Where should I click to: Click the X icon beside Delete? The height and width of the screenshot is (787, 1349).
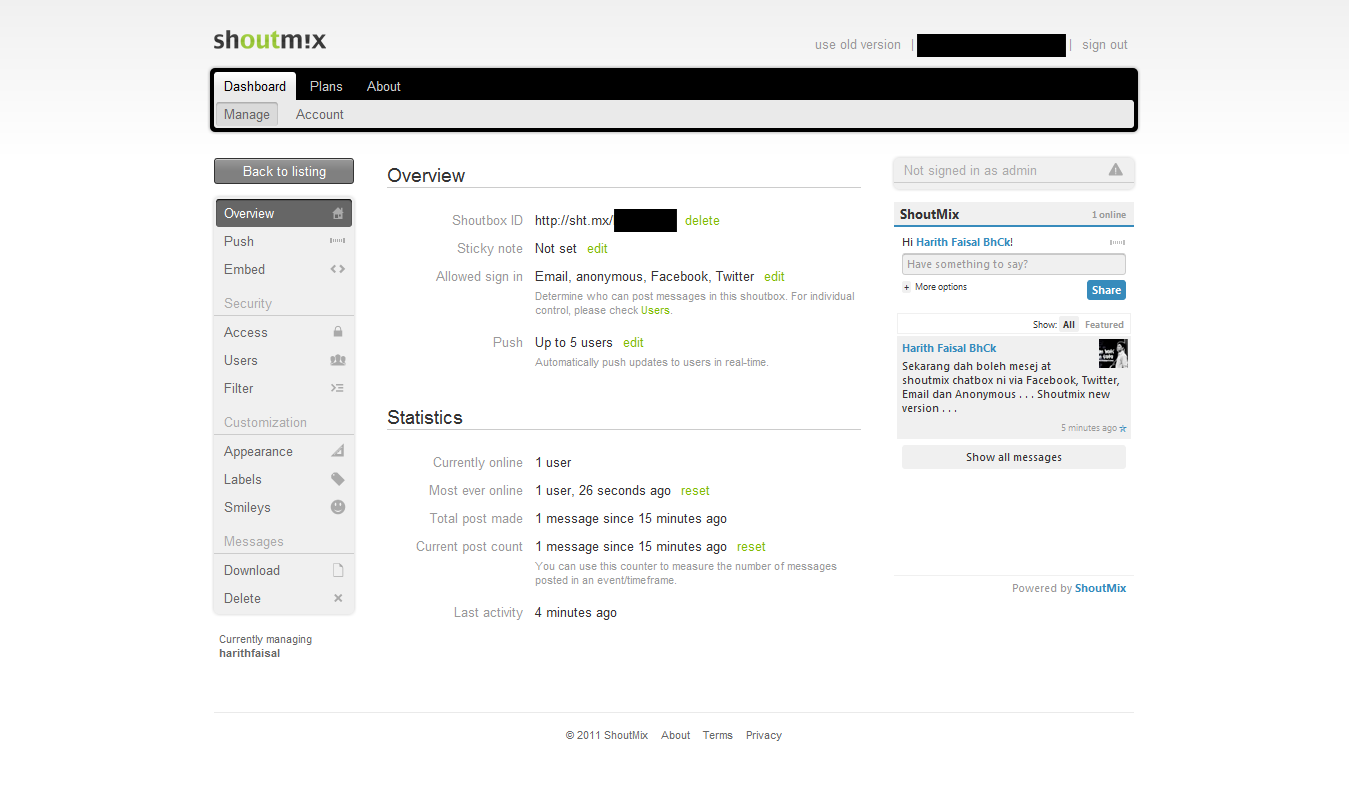(338, 598)
